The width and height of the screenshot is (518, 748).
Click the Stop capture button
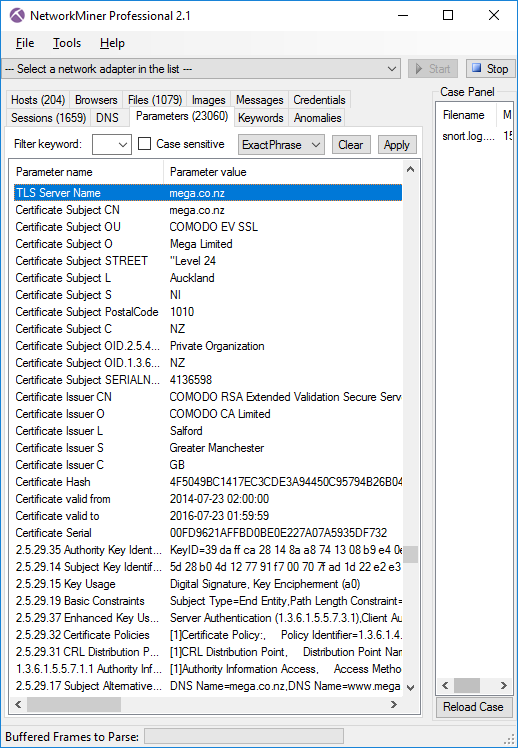point(490,69)
